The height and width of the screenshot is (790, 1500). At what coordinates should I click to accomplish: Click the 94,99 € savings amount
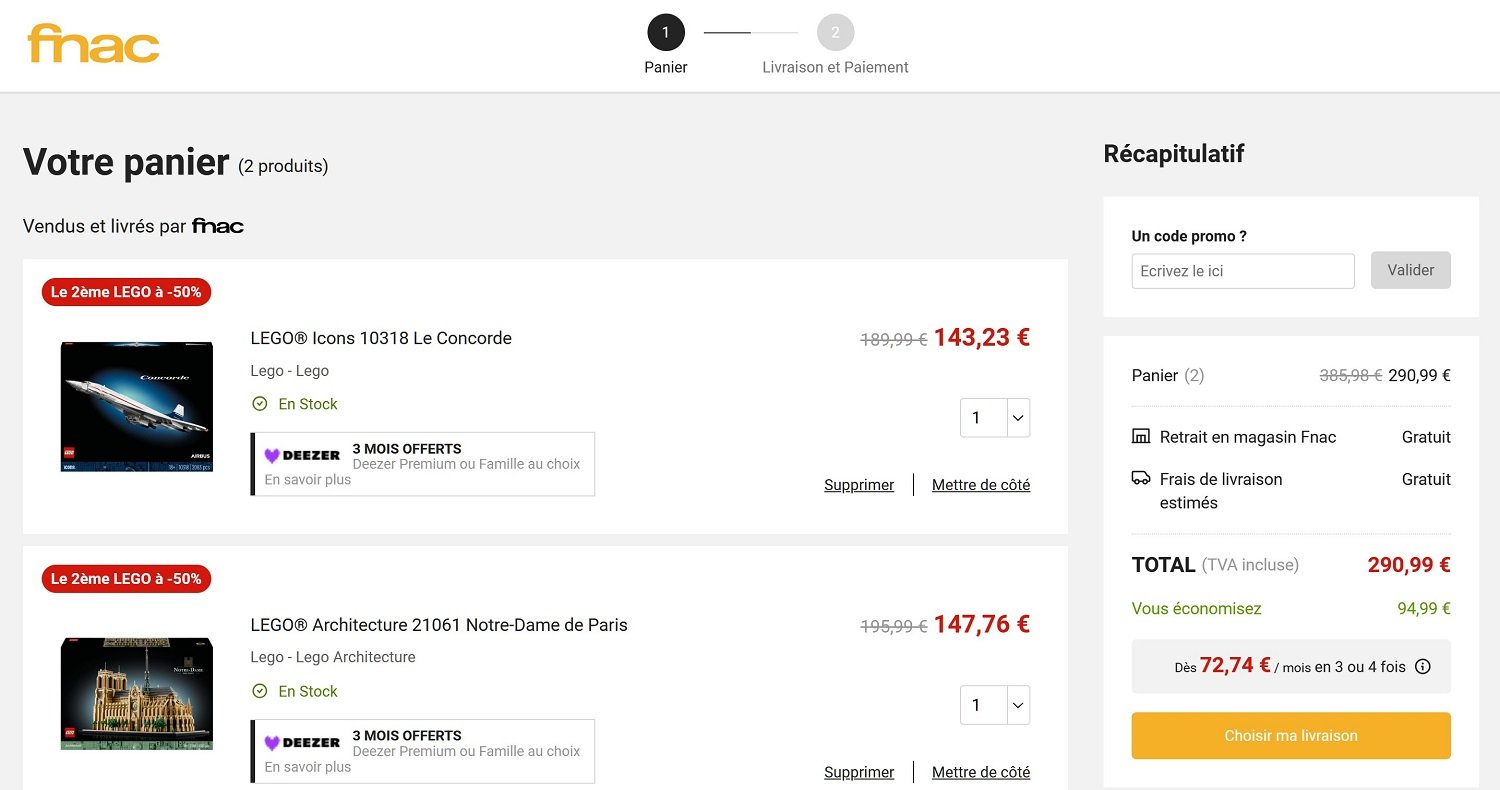(1424, 608)
